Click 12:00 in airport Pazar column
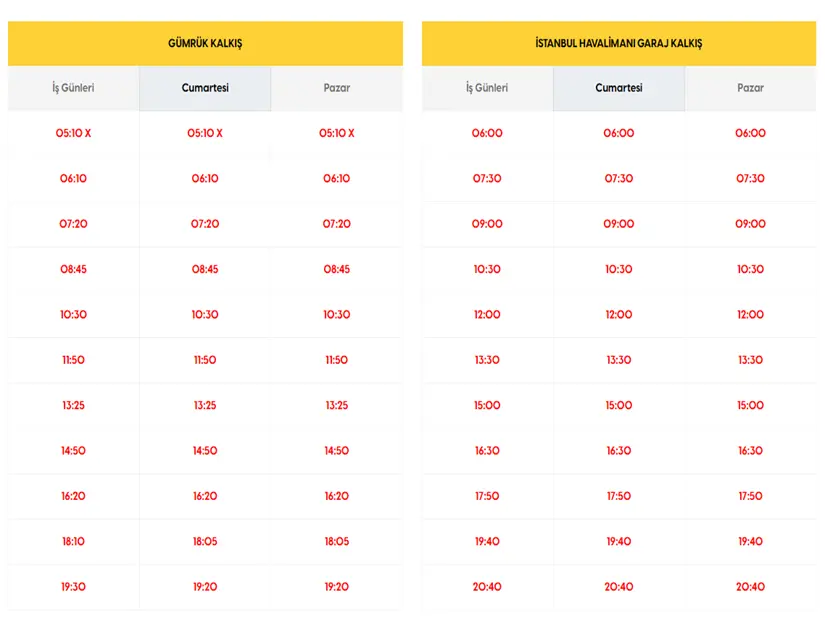This screenshot has width=825, height=620. tap(750, 315)
